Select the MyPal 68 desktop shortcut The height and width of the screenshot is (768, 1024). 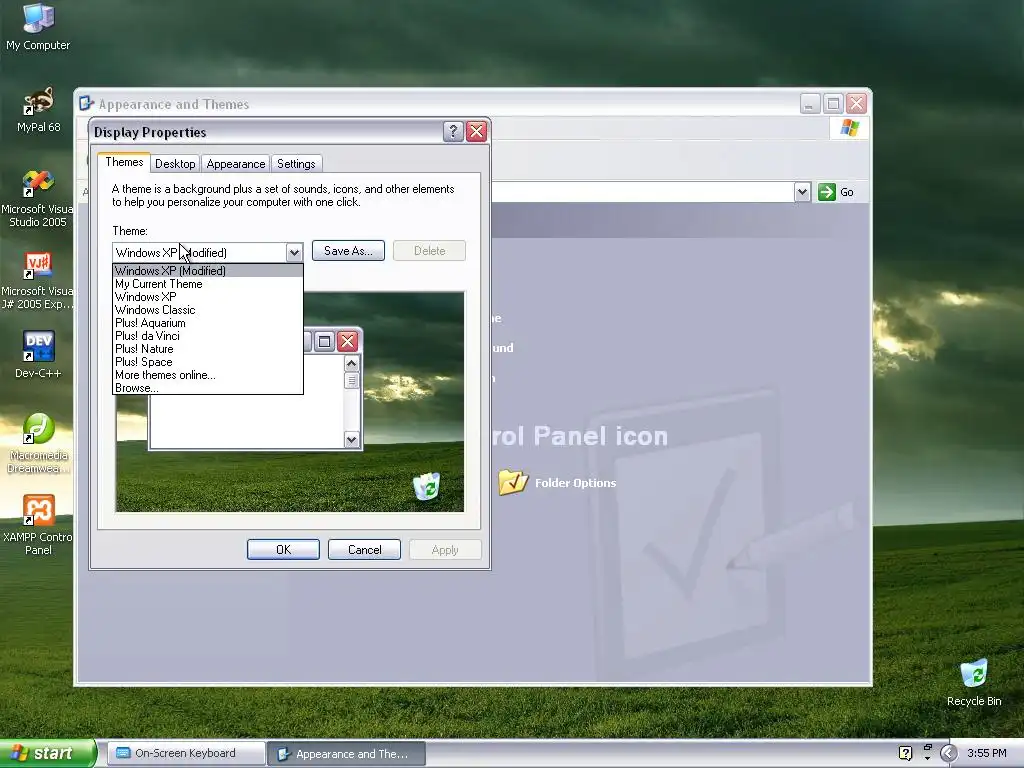[x=38, y=108]
